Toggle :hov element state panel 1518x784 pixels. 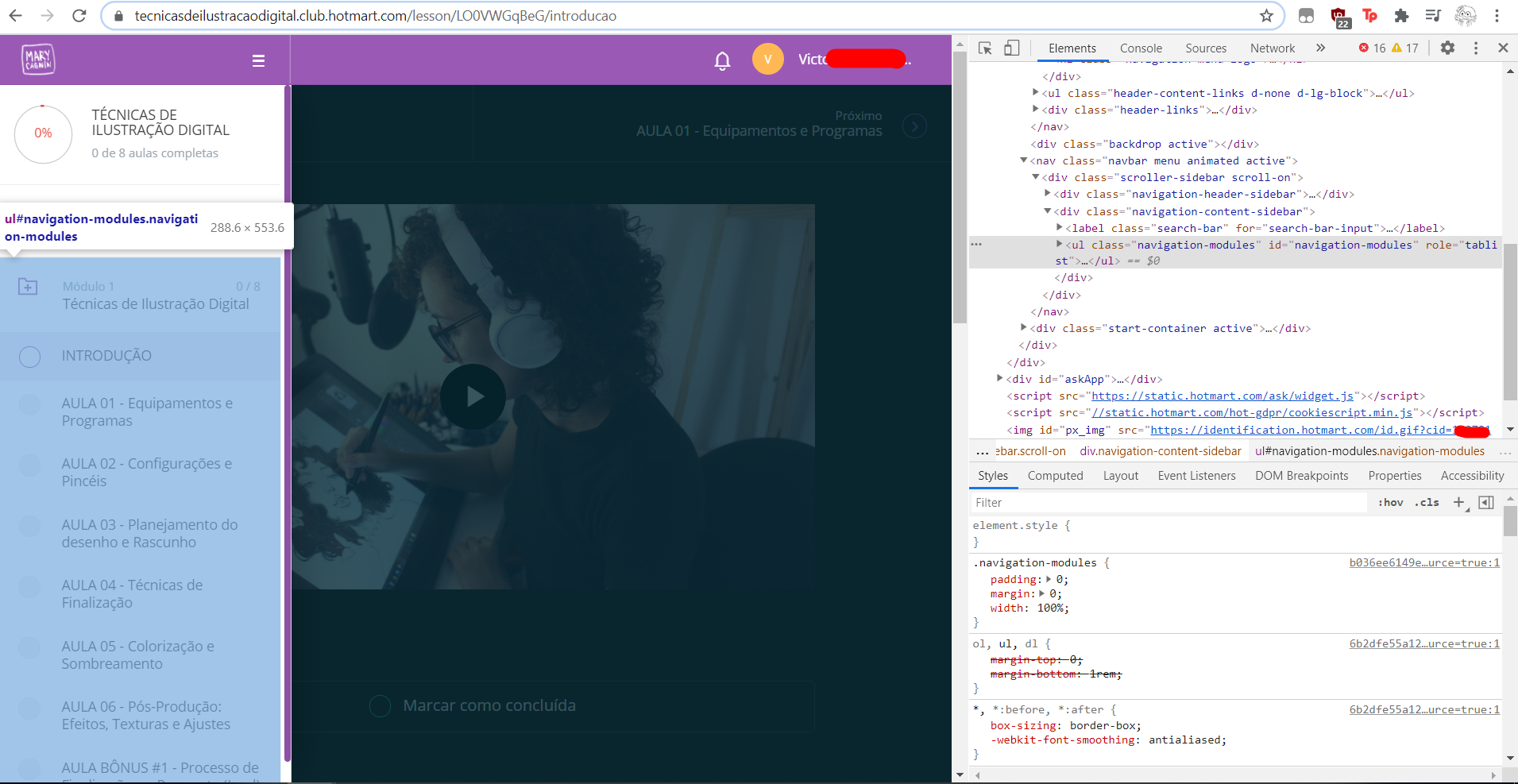pos(1390,502)
